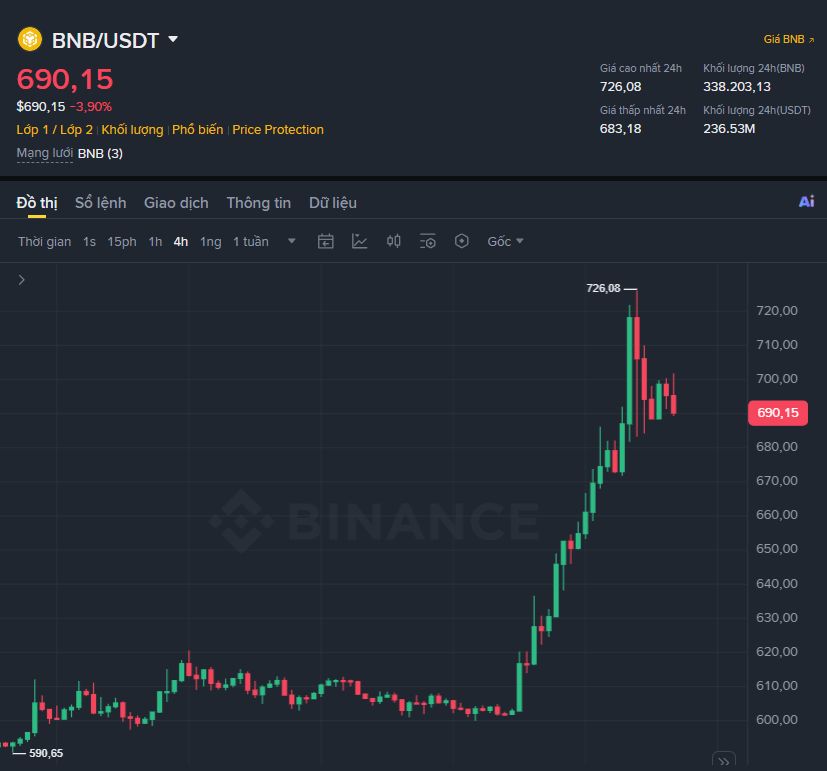This screenshot has width=827, height=771.
Task: Open the Ai assistant icon
Action: click(806, 201)
